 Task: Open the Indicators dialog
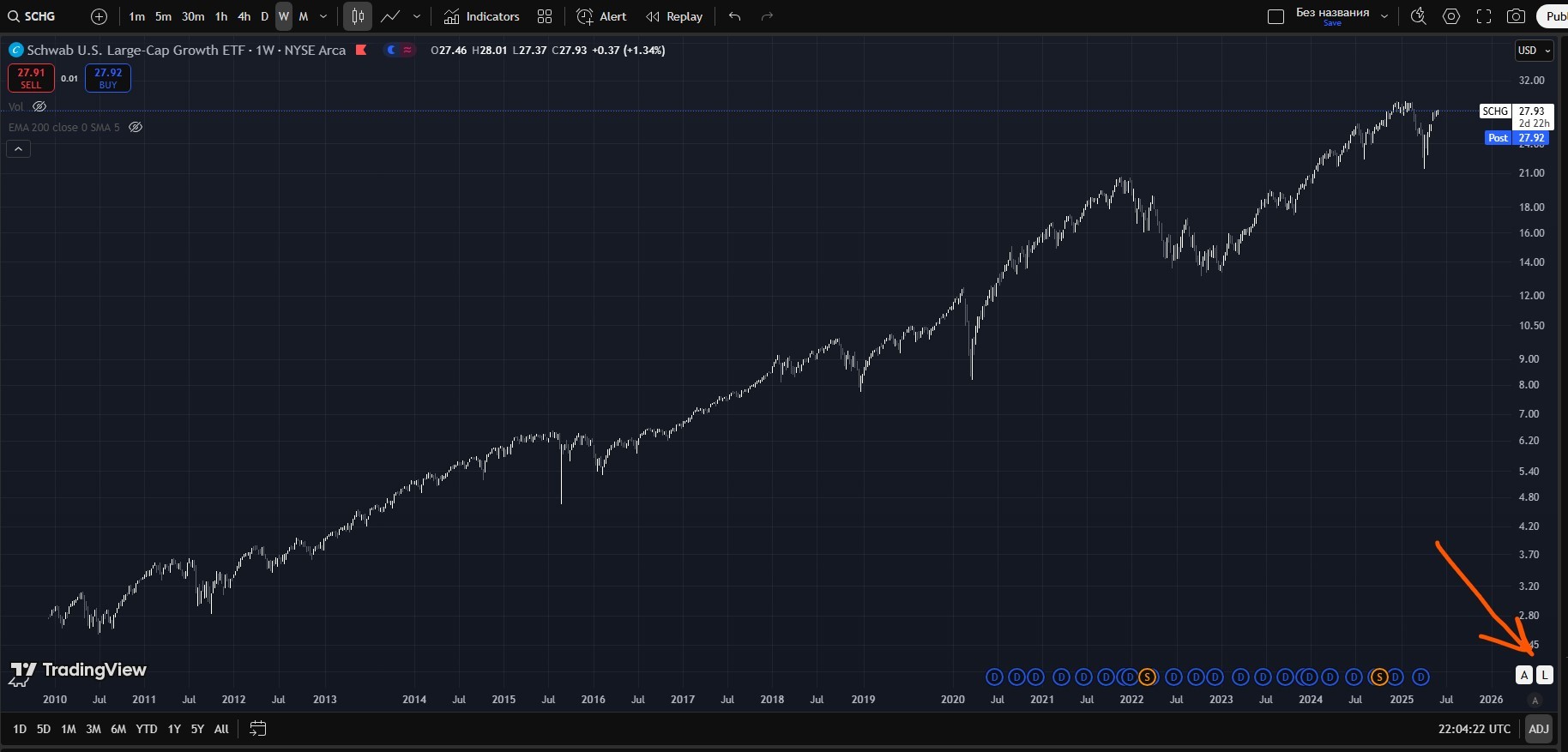coord(481,16)
